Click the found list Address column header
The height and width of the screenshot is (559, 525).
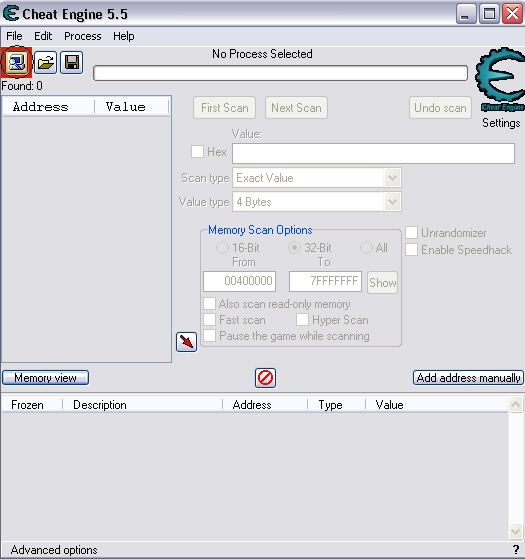point(48,107)
